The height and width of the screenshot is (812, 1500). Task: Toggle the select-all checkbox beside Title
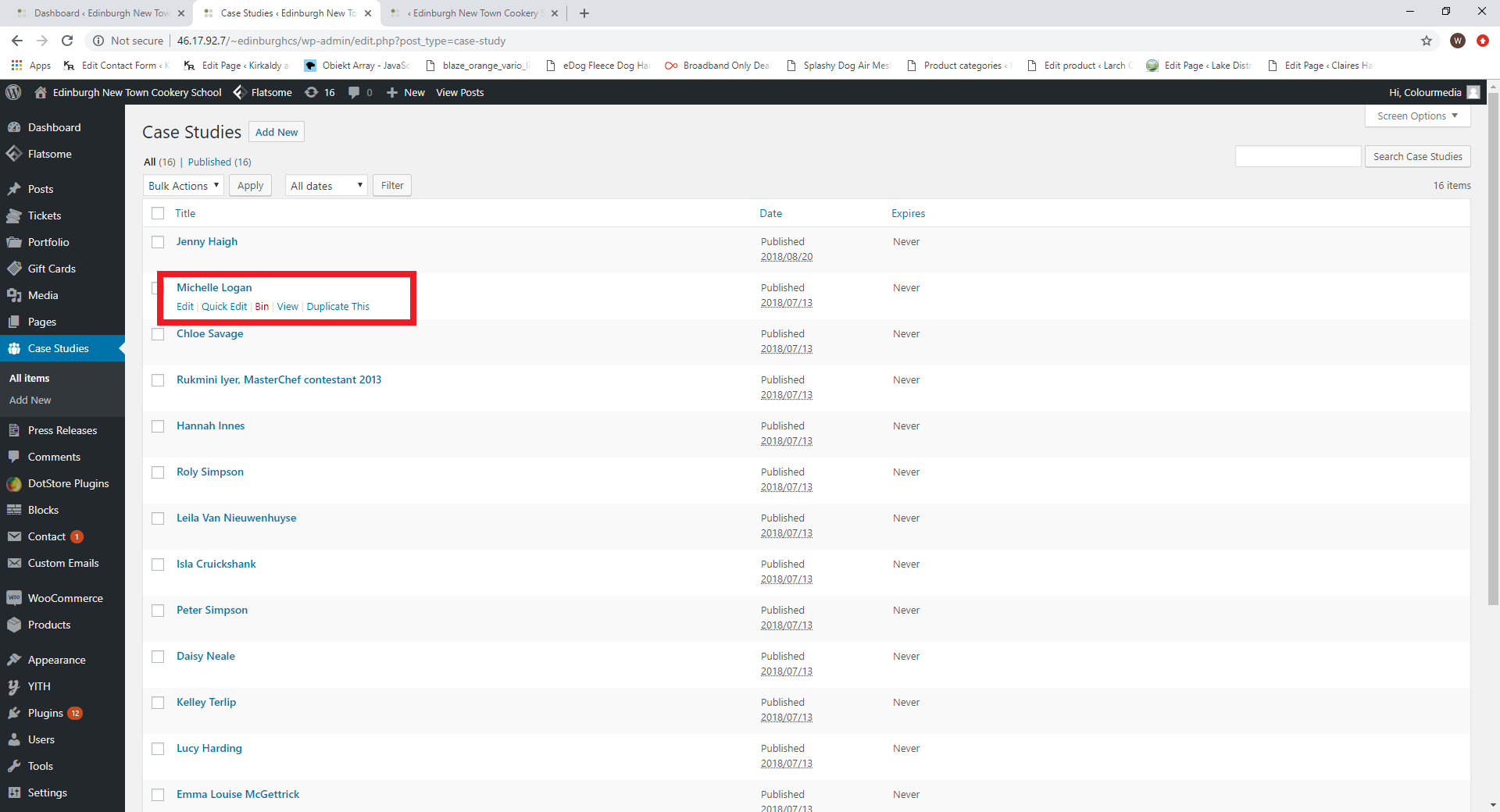click(158, 213)
